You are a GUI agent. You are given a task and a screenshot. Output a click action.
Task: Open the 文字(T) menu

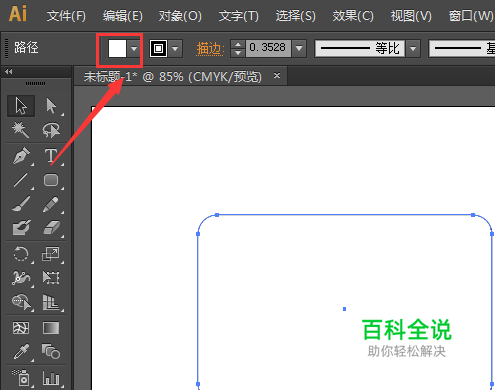point(239,16)
